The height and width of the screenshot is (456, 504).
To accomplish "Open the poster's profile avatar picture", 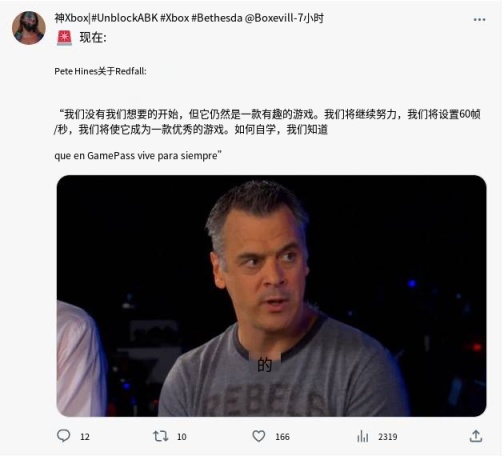I will 29,28.
